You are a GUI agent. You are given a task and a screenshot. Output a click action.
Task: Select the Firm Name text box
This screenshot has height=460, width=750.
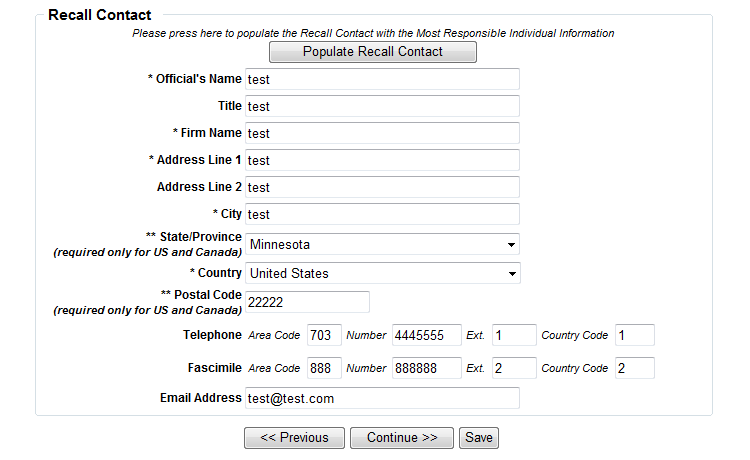pyautogui.click(x=382, y=133)
